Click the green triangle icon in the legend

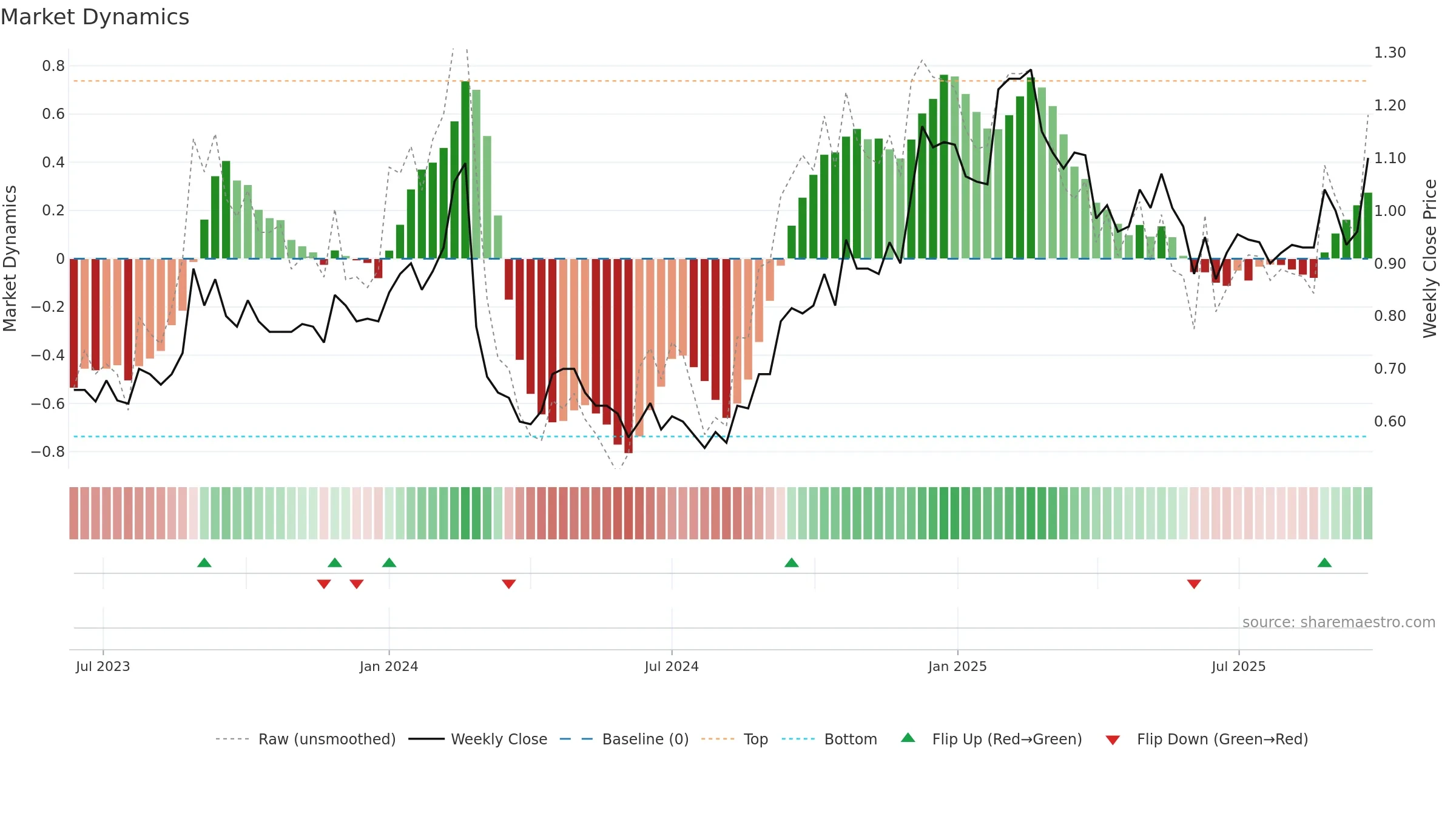[x=908, y=738]
